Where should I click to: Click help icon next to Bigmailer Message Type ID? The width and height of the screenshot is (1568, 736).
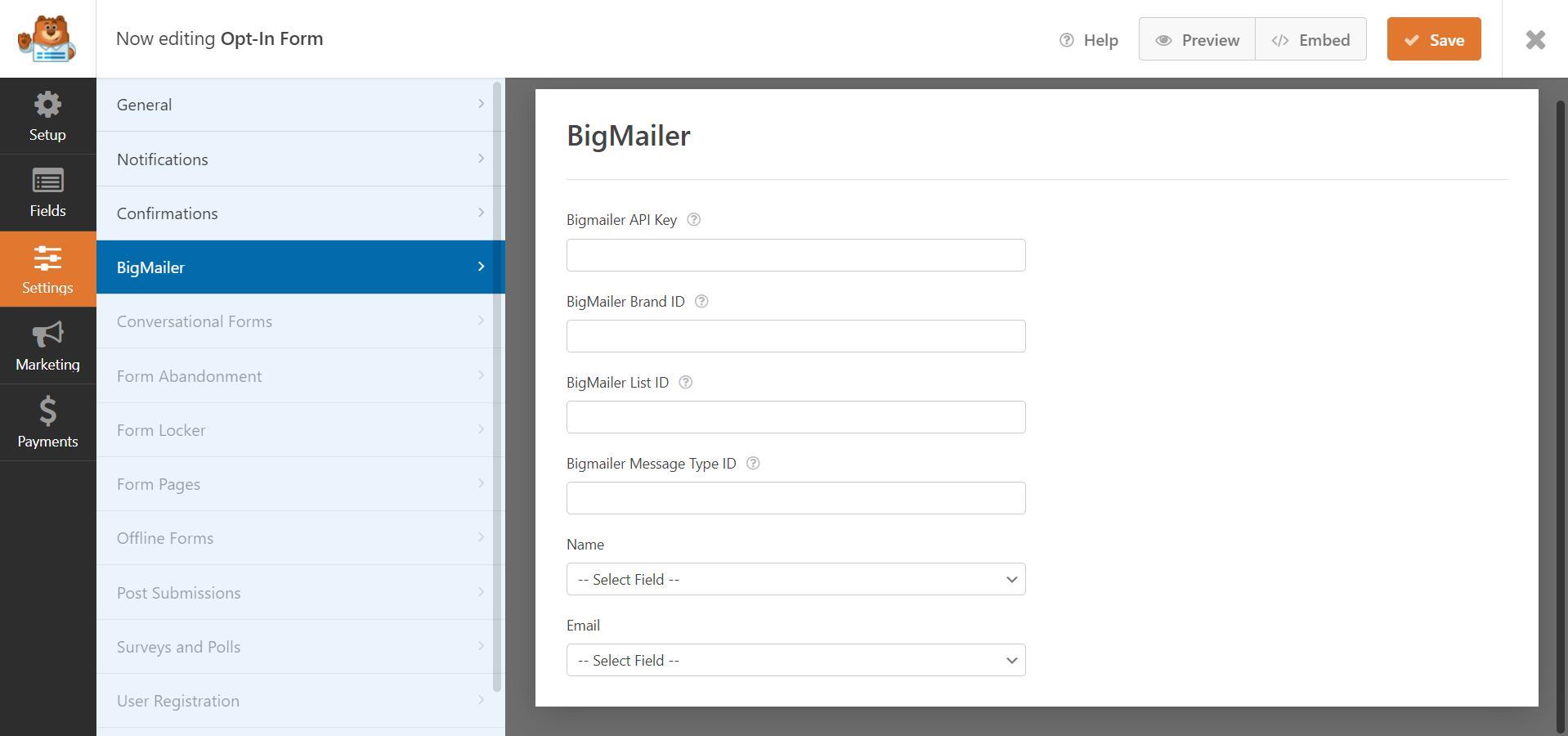pos(753,463)
